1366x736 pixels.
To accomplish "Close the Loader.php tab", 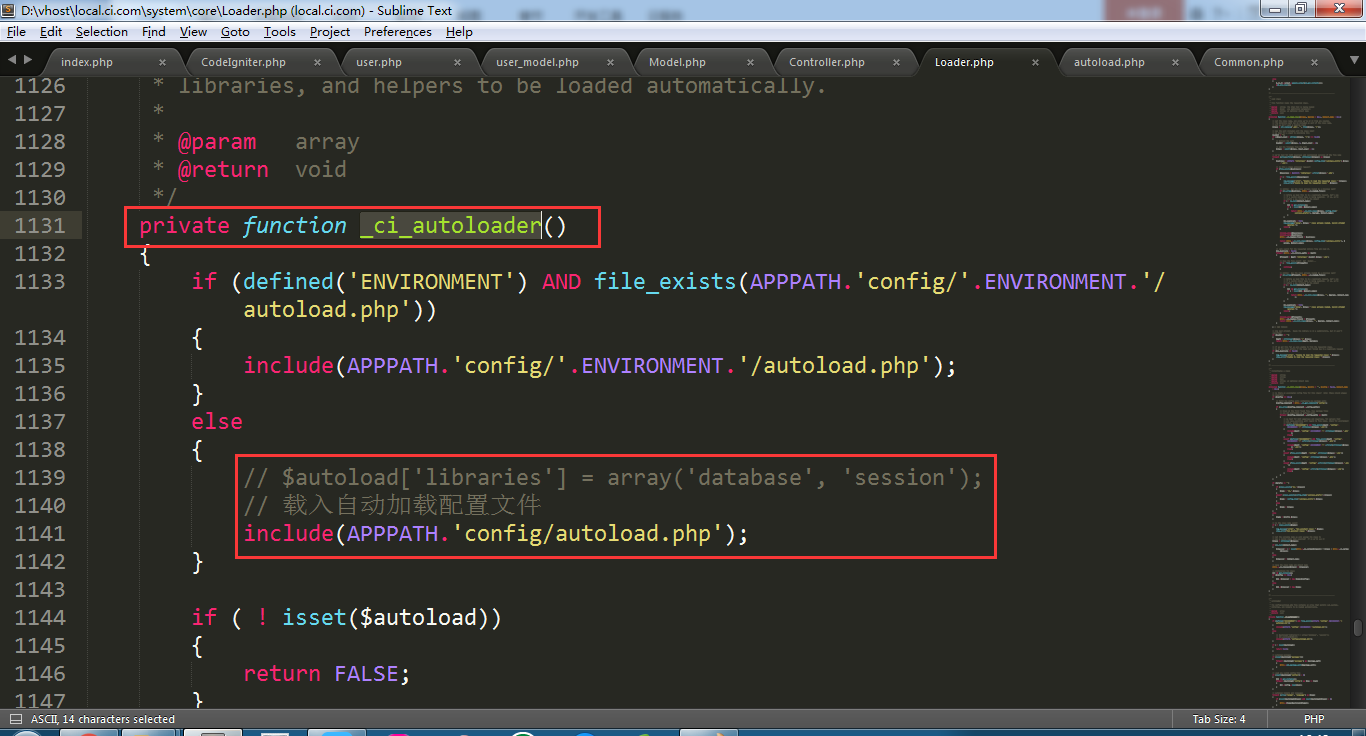I will pyautogui.click(x=1035, y=62).
